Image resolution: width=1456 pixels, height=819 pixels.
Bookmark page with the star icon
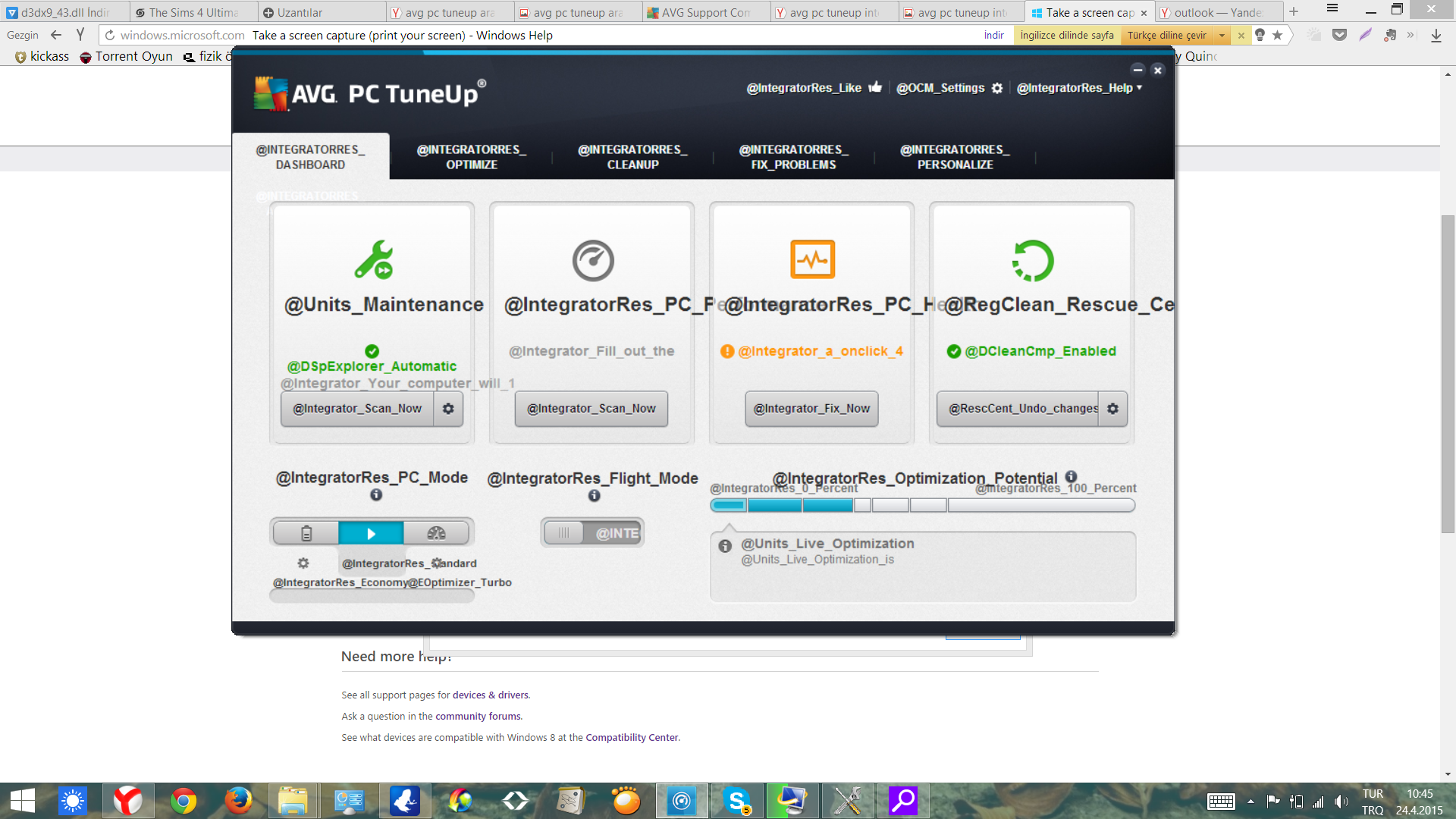(1278, 35)
